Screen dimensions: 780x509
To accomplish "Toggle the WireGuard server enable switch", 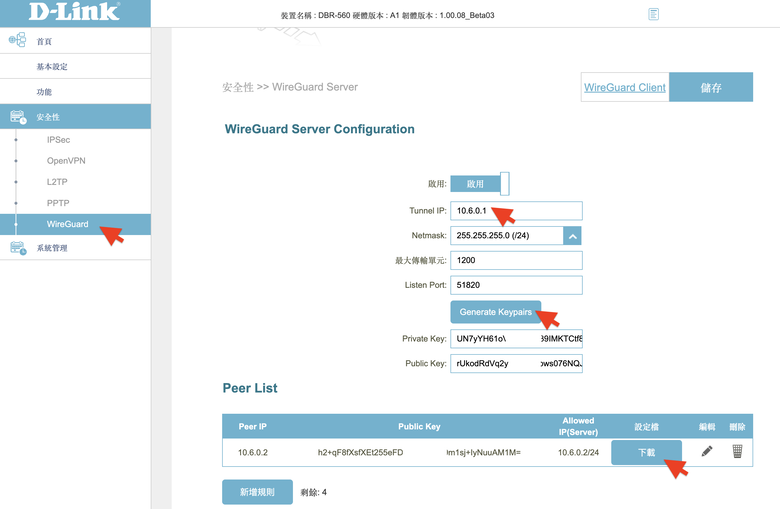I will (x=480, y=184).
